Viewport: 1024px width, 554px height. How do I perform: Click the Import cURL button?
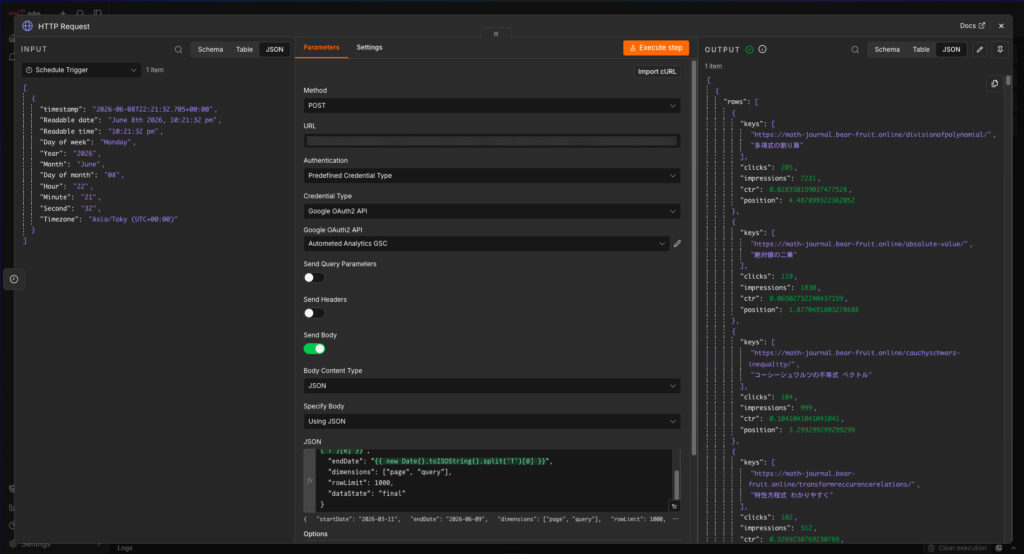click(x=656, y=72)
